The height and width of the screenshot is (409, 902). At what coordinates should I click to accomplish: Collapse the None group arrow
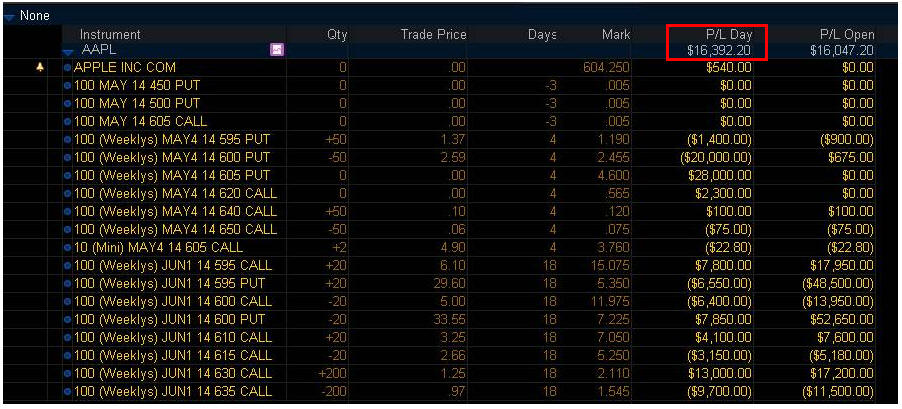click(8, 16)
